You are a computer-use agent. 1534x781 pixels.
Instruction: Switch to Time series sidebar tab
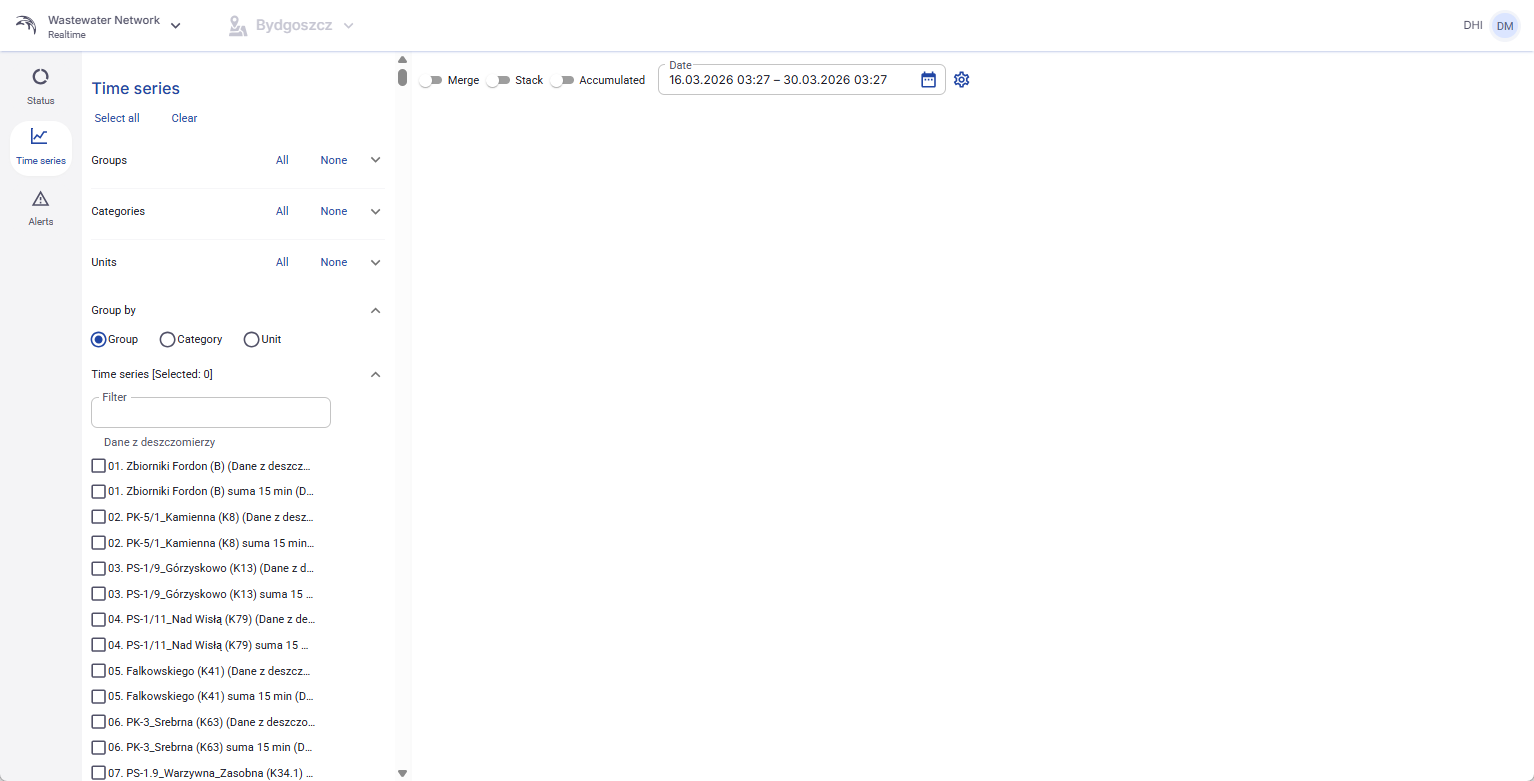pyautogui.click(x=41, y=147)
